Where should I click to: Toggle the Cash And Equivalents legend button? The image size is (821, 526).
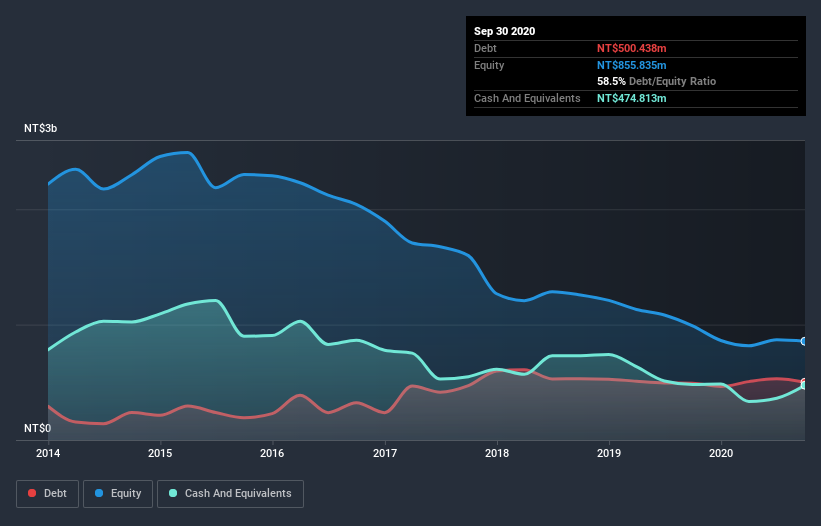point(230,494)
